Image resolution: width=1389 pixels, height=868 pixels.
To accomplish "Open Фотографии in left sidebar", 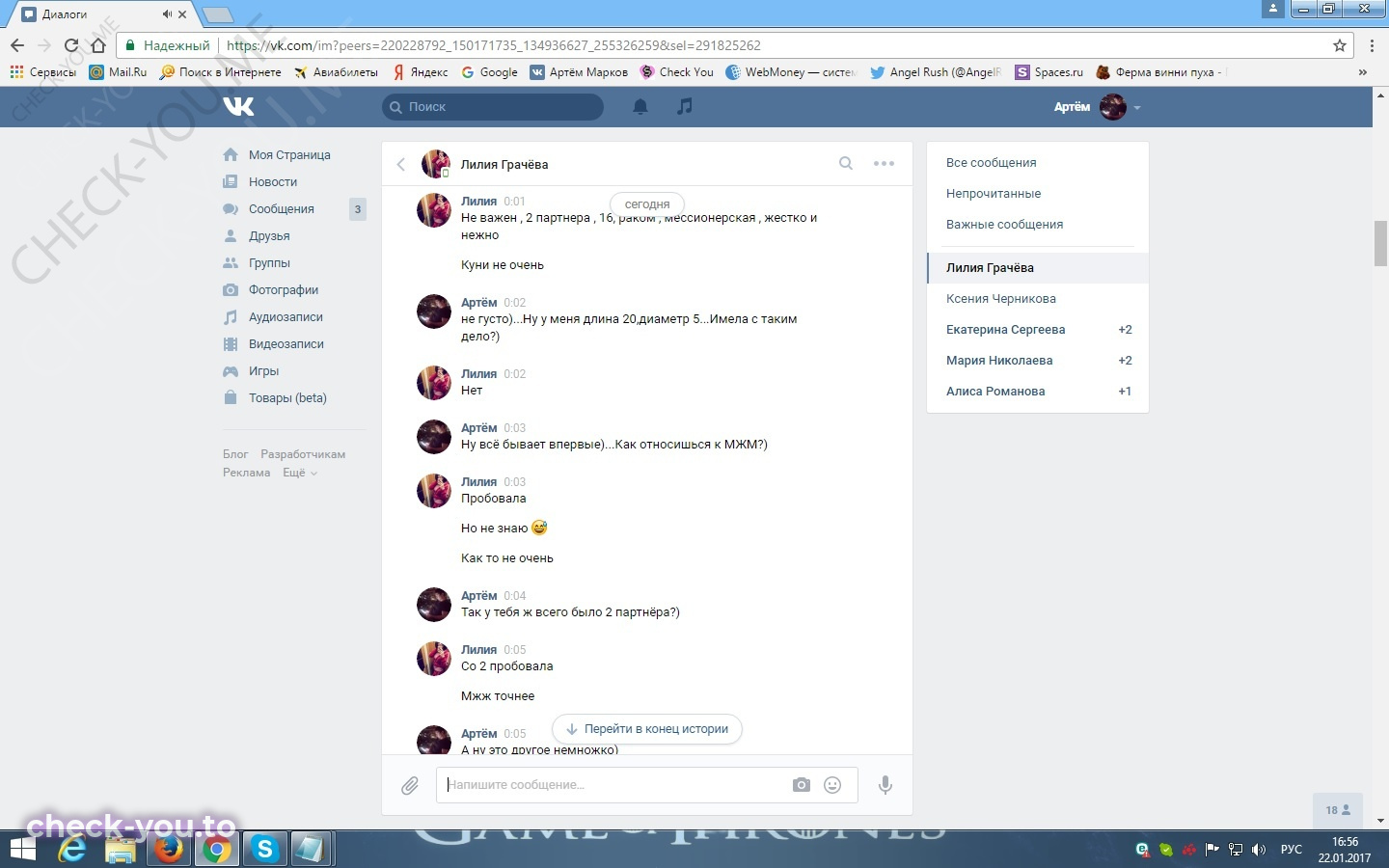I will tap(284, 289).
